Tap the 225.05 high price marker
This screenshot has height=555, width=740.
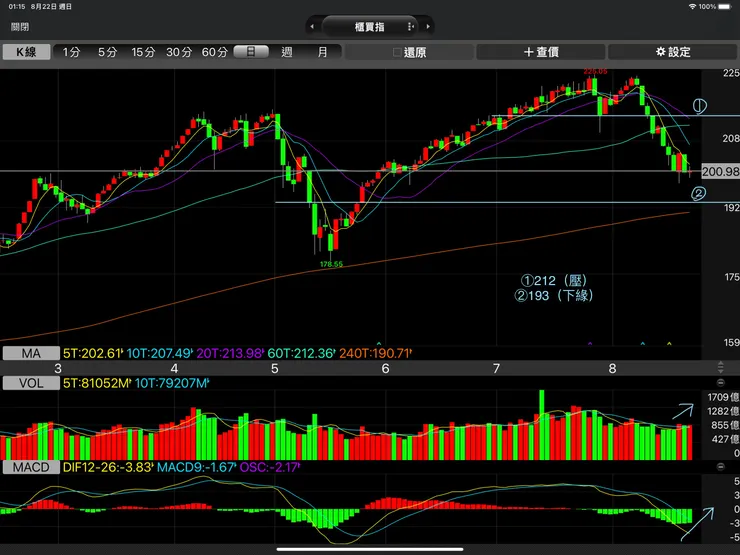click(x=595, y=72)
